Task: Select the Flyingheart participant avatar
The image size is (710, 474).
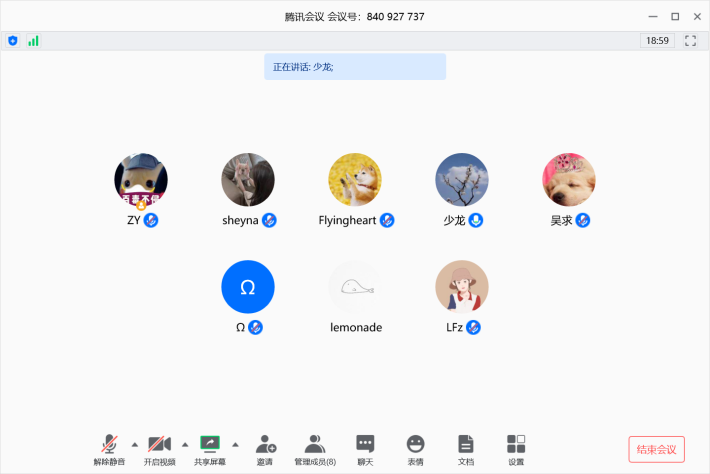Action: [x=355, y=180]
